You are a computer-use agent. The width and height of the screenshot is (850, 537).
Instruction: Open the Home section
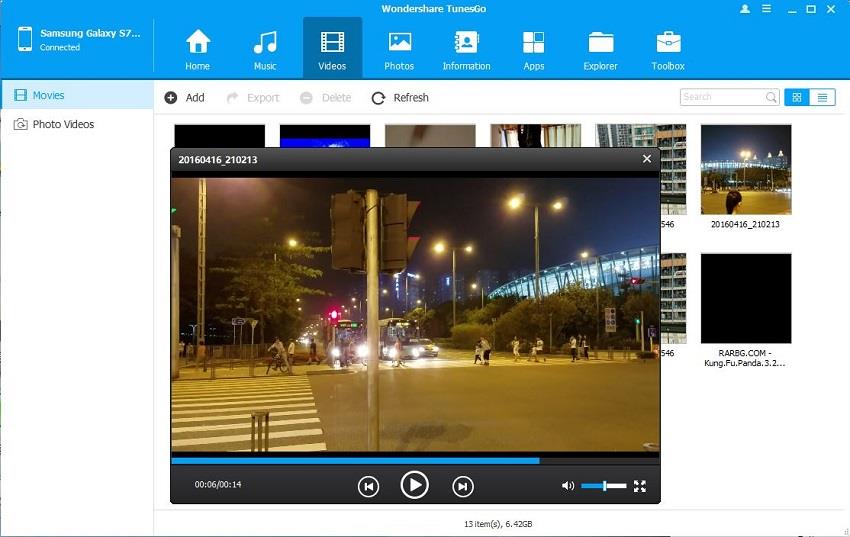coord(197,49)
